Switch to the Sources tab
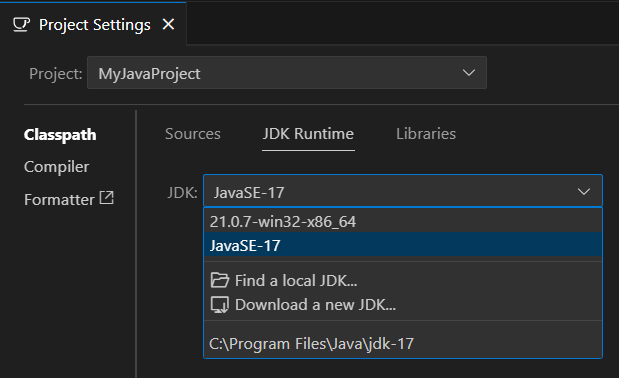This screenshot has width=619, height=378. coord(193,134)
